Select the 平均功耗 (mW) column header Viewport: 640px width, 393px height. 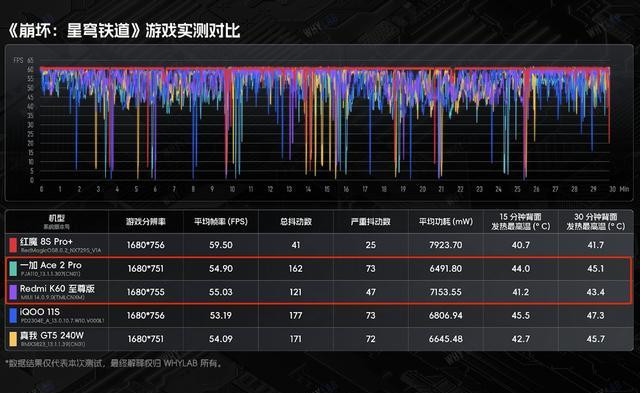[x=446, y=222]
